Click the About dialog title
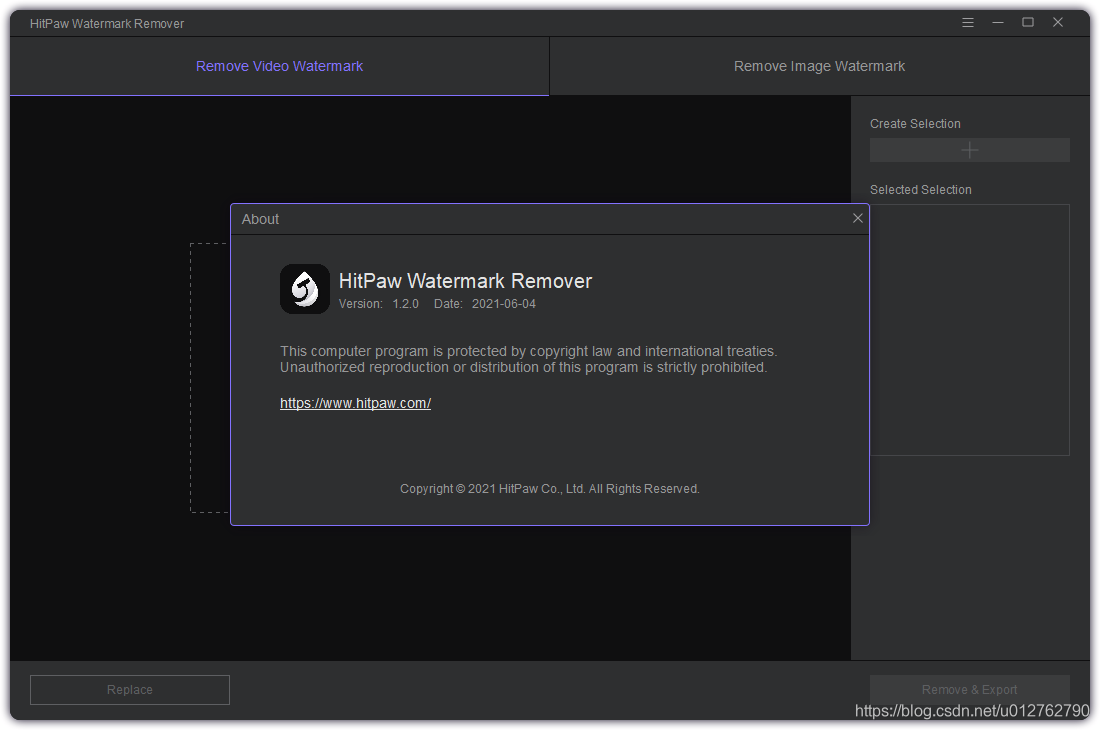This screenshot has height=730, width=1100. 260,219
